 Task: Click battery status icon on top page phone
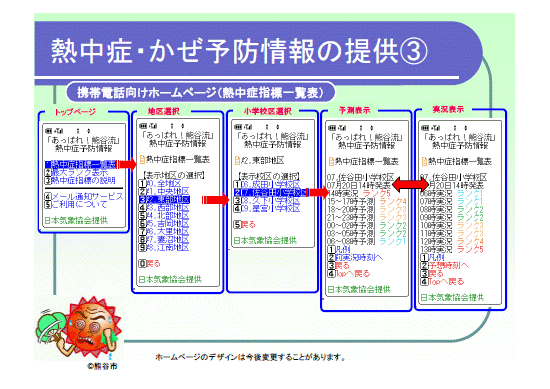click(48, 131)
